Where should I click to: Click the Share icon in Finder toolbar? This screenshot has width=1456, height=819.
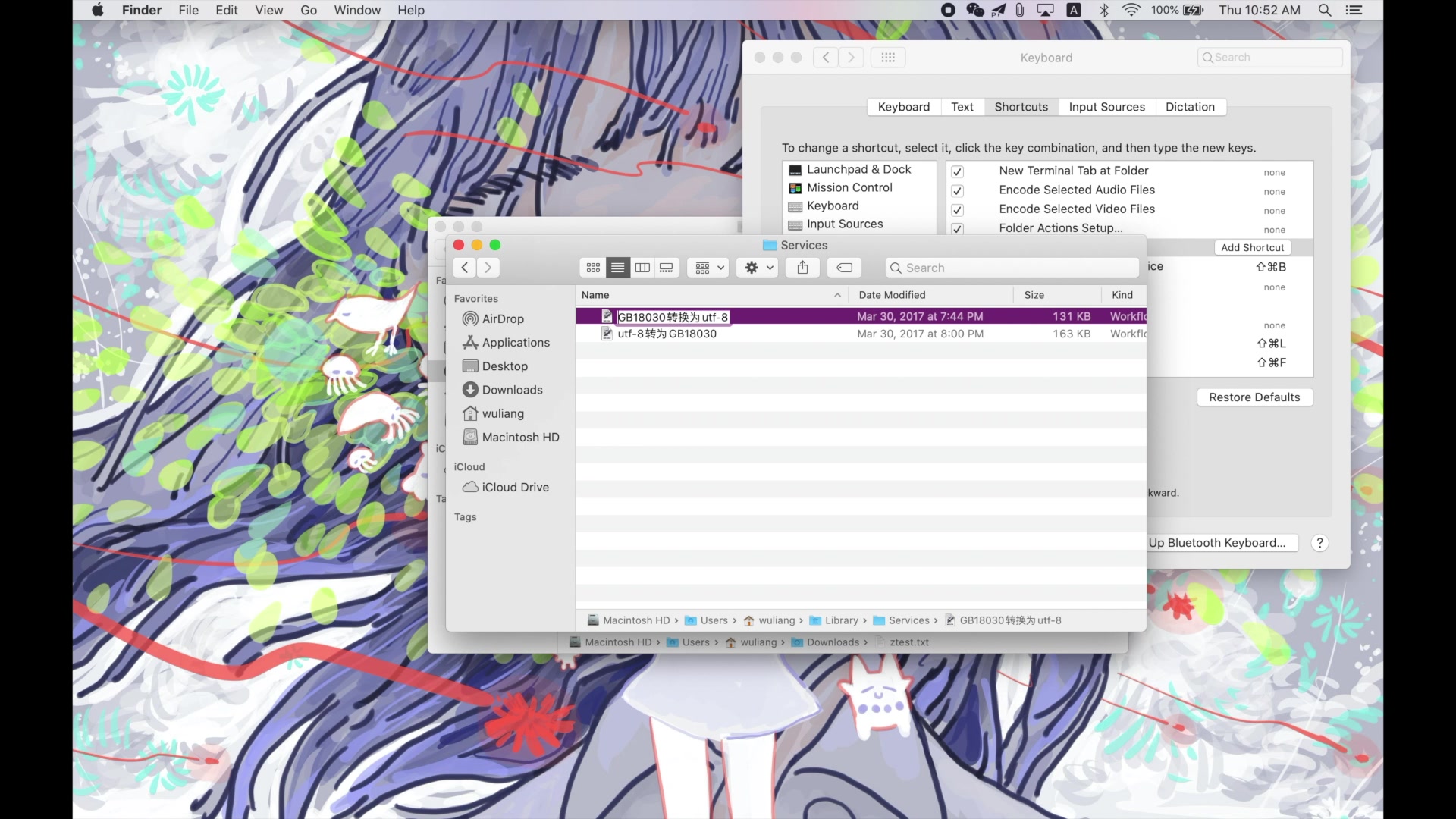tap(802, 267)
